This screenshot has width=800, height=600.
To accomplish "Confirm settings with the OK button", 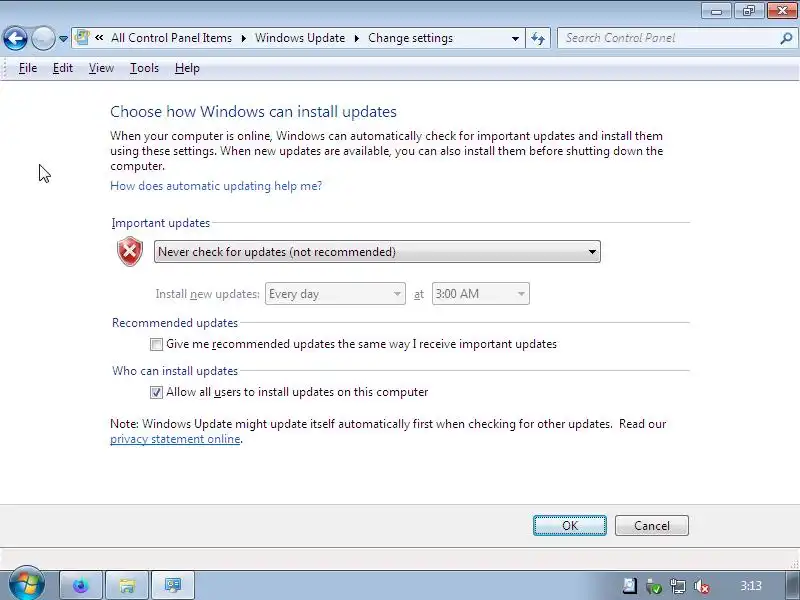I will [570, 526].
